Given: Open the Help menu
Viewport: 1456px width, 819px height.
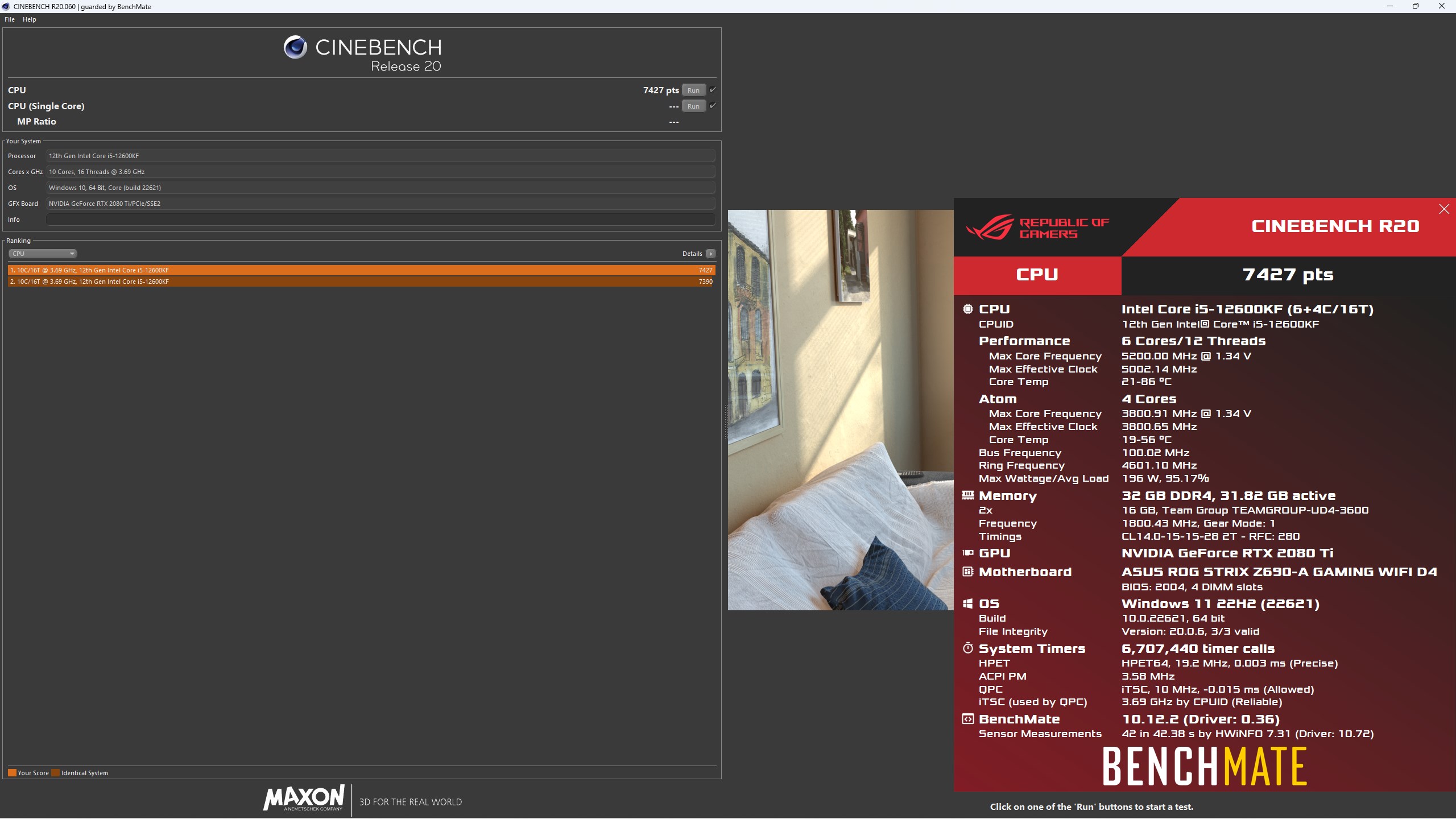Looking at the screenshot, I should point(30,19).
